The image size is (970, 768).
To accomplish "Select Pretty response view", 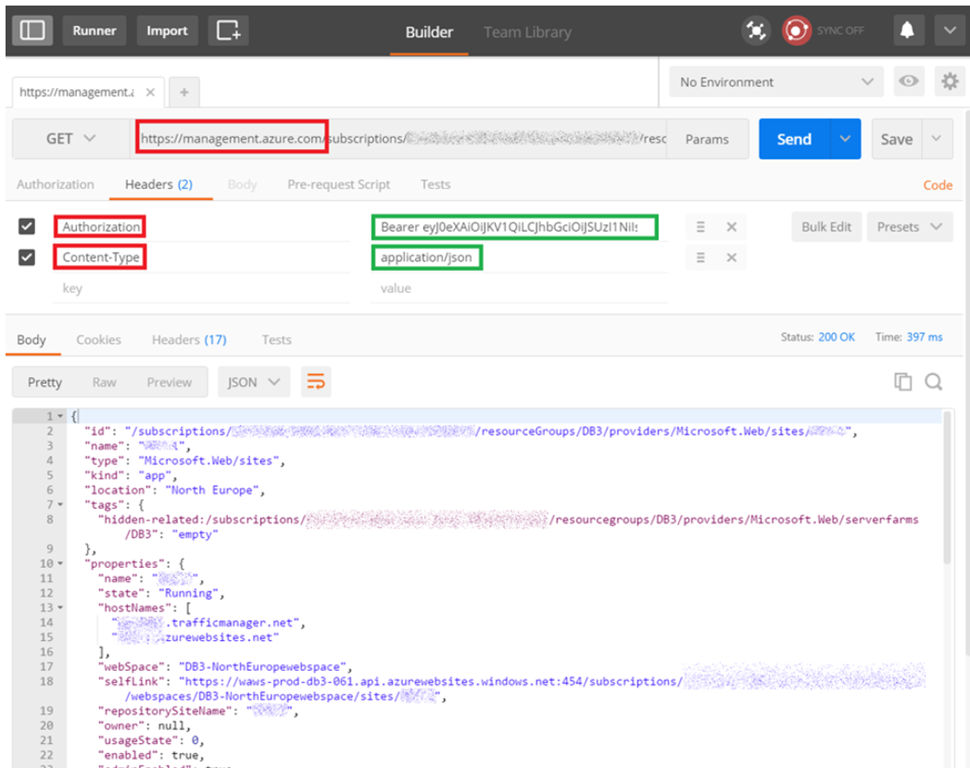I will click(x=45, y=382).
